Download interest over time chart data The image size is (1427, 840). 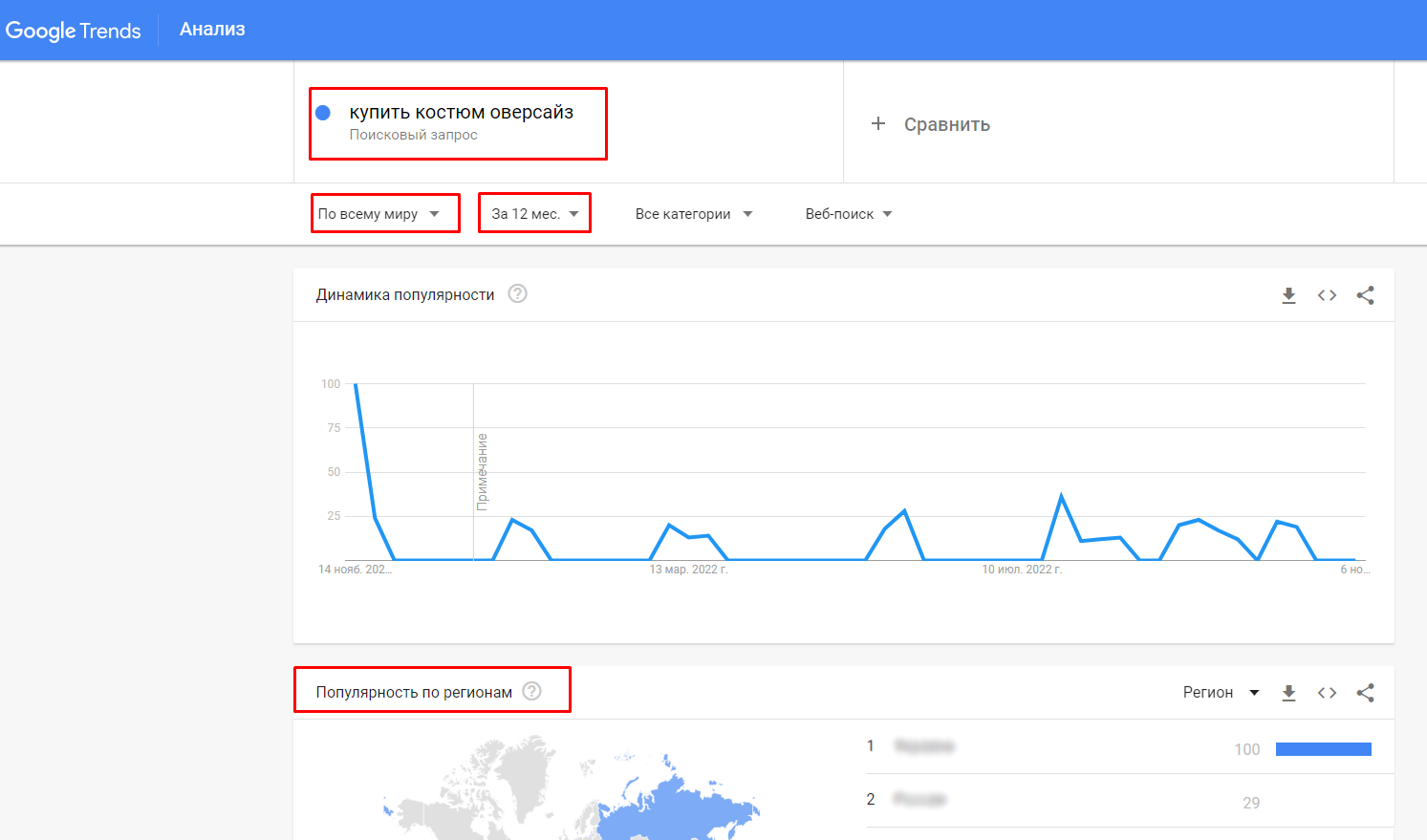click(1288, 295)
